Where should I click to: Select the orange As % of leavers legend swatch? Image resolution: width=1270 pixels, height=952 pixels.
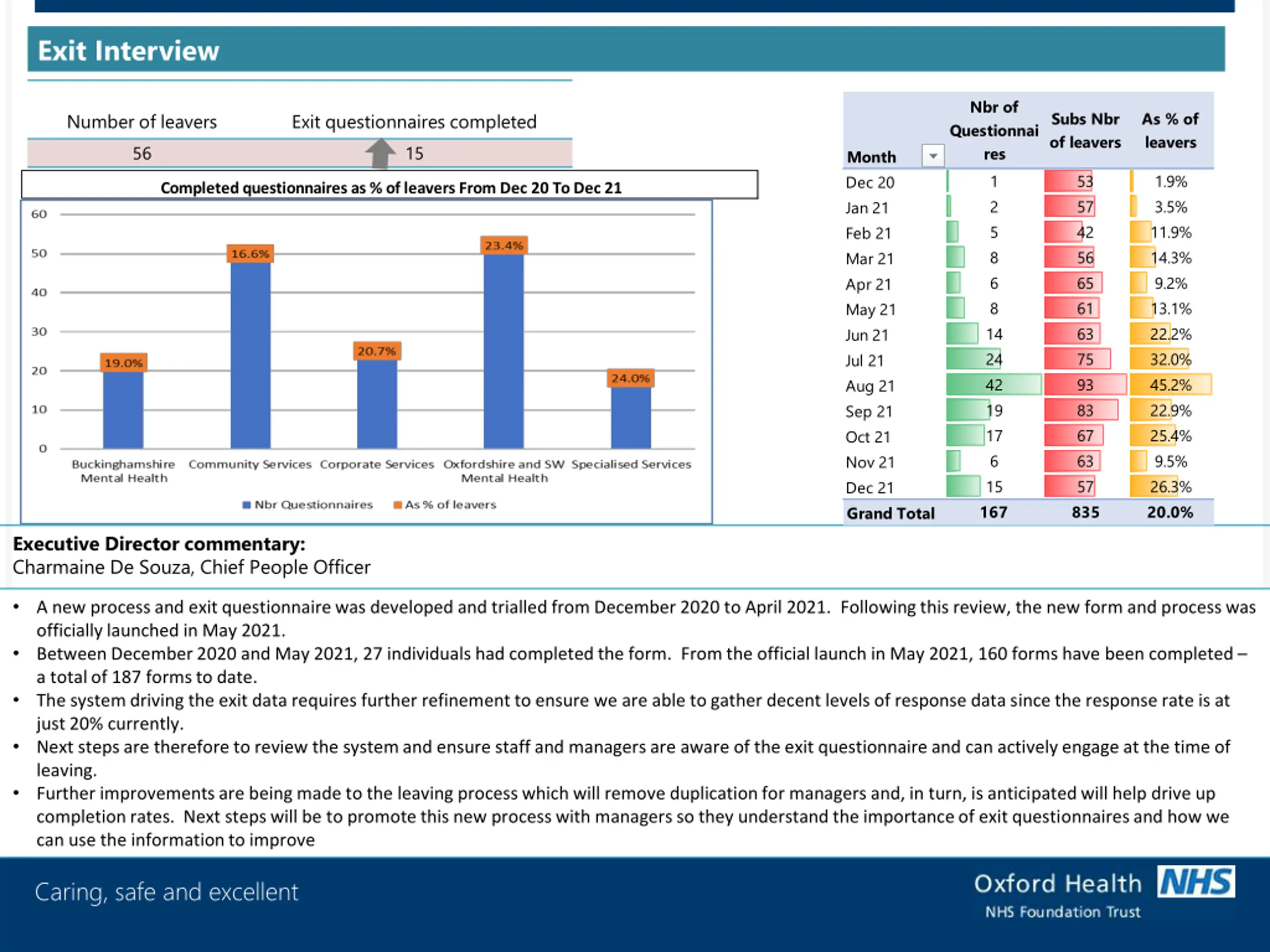[397, 505]
